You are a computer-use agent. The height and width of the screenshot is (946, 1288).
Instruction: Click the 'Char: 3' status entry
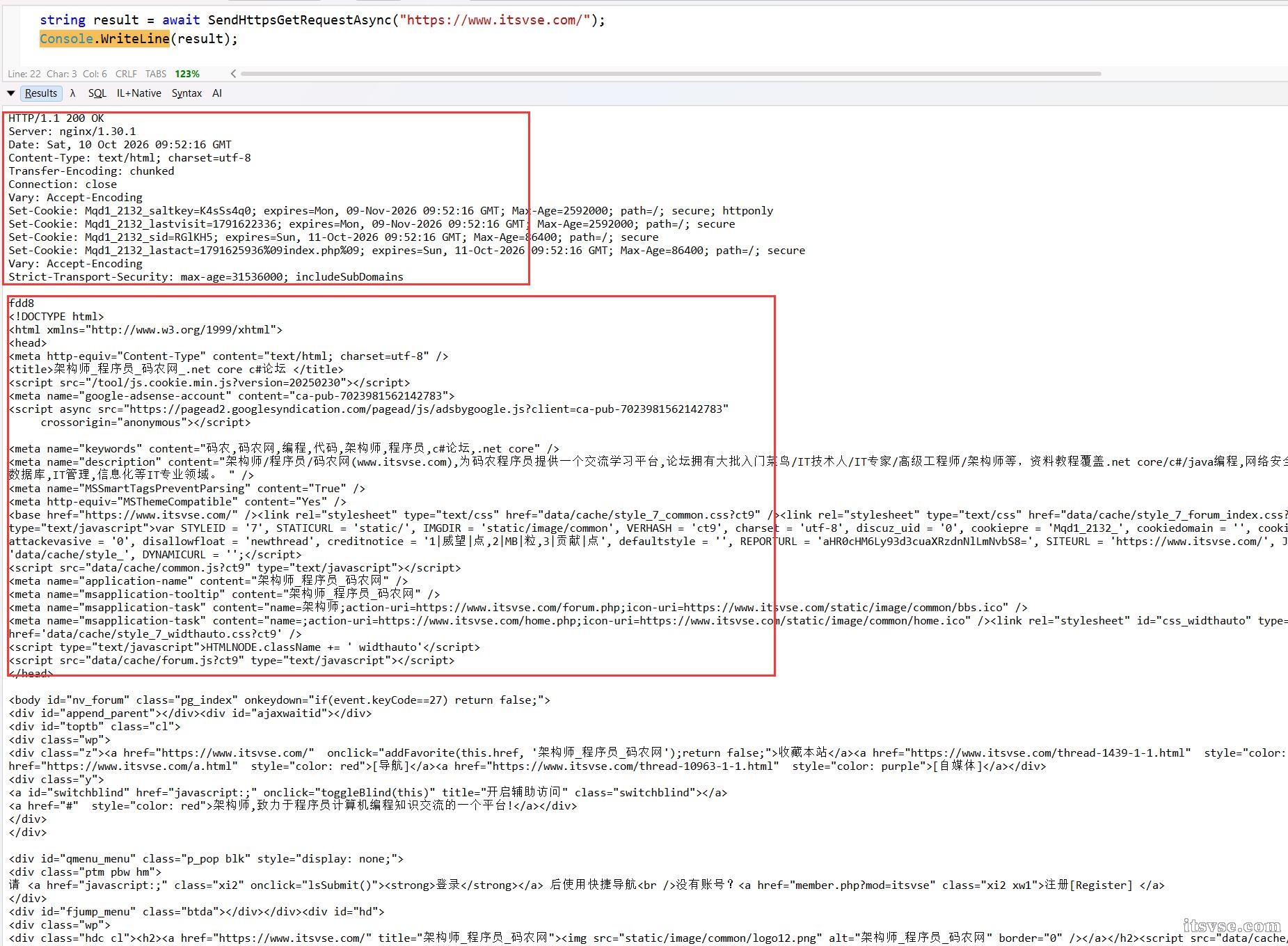tap(62, 74)
